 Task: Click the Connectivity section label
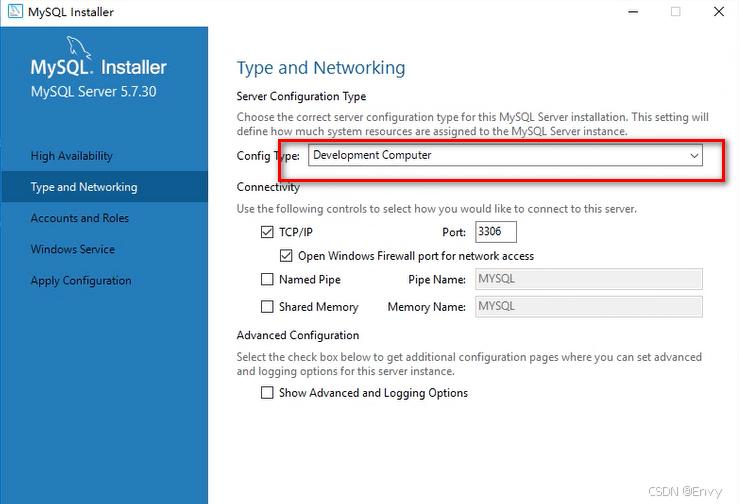[x=268, y=187]
